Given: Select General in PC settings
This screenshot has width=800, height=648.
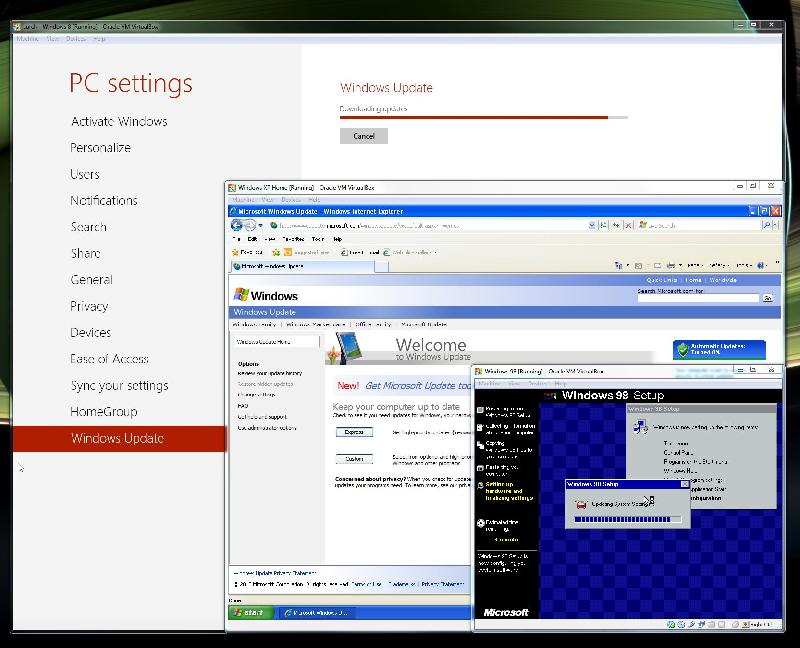Looking at the screenshot, I should click(92, 280).
